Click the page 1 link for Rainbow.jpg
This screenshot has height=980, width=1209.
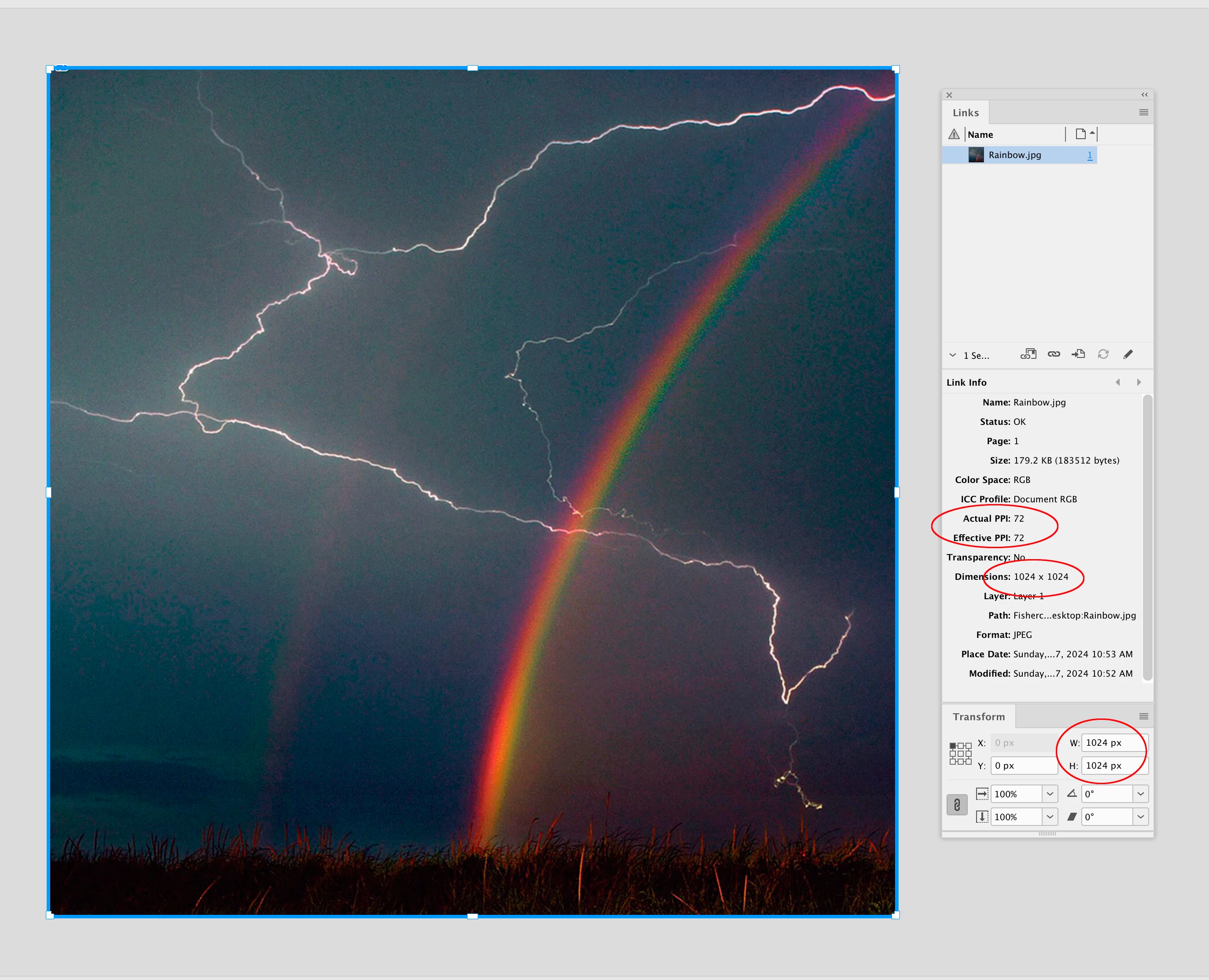(x=1090, y=155)
